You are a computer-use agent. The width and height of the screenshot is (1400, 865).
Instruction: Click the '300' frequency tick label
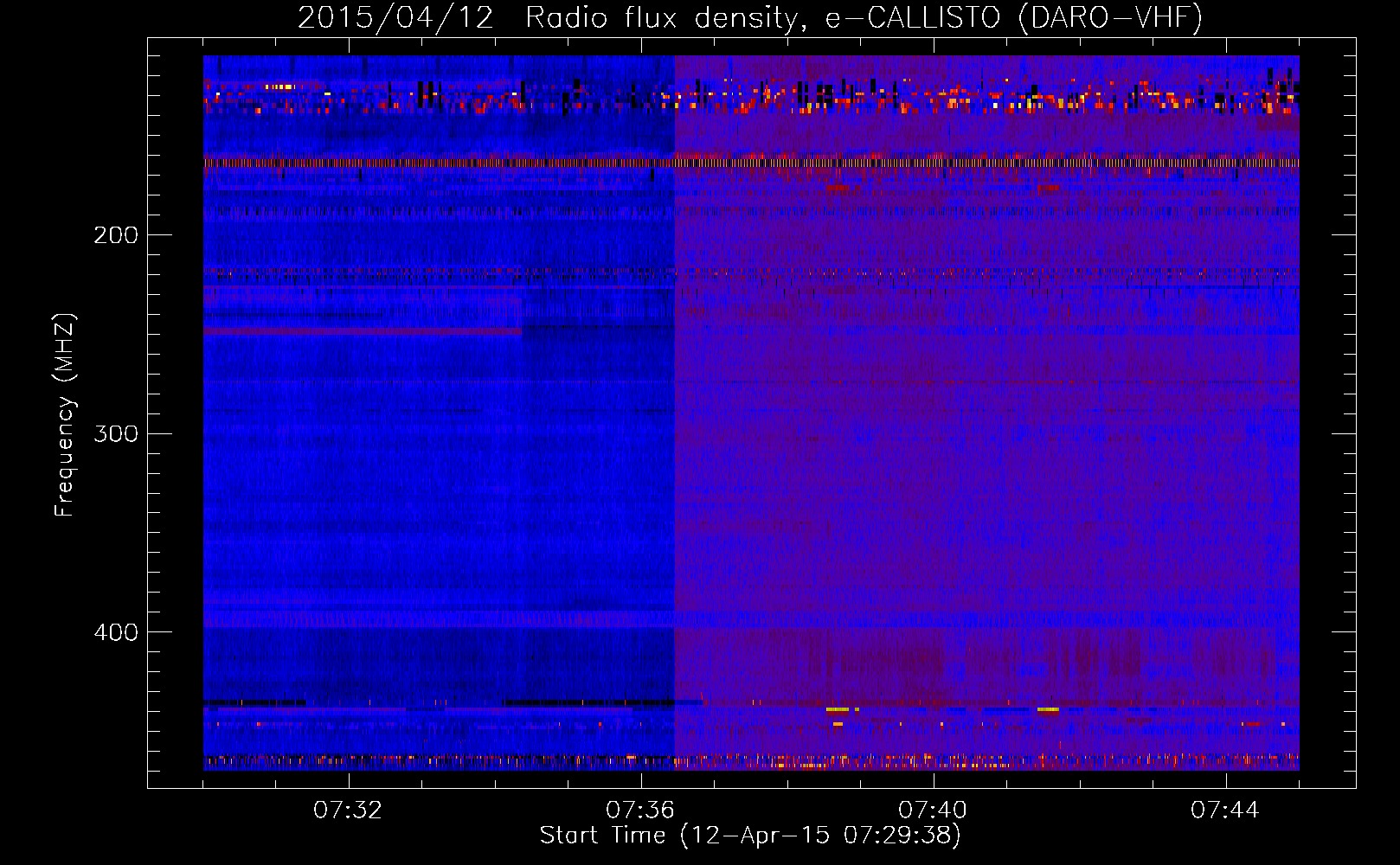coord(115,433)
